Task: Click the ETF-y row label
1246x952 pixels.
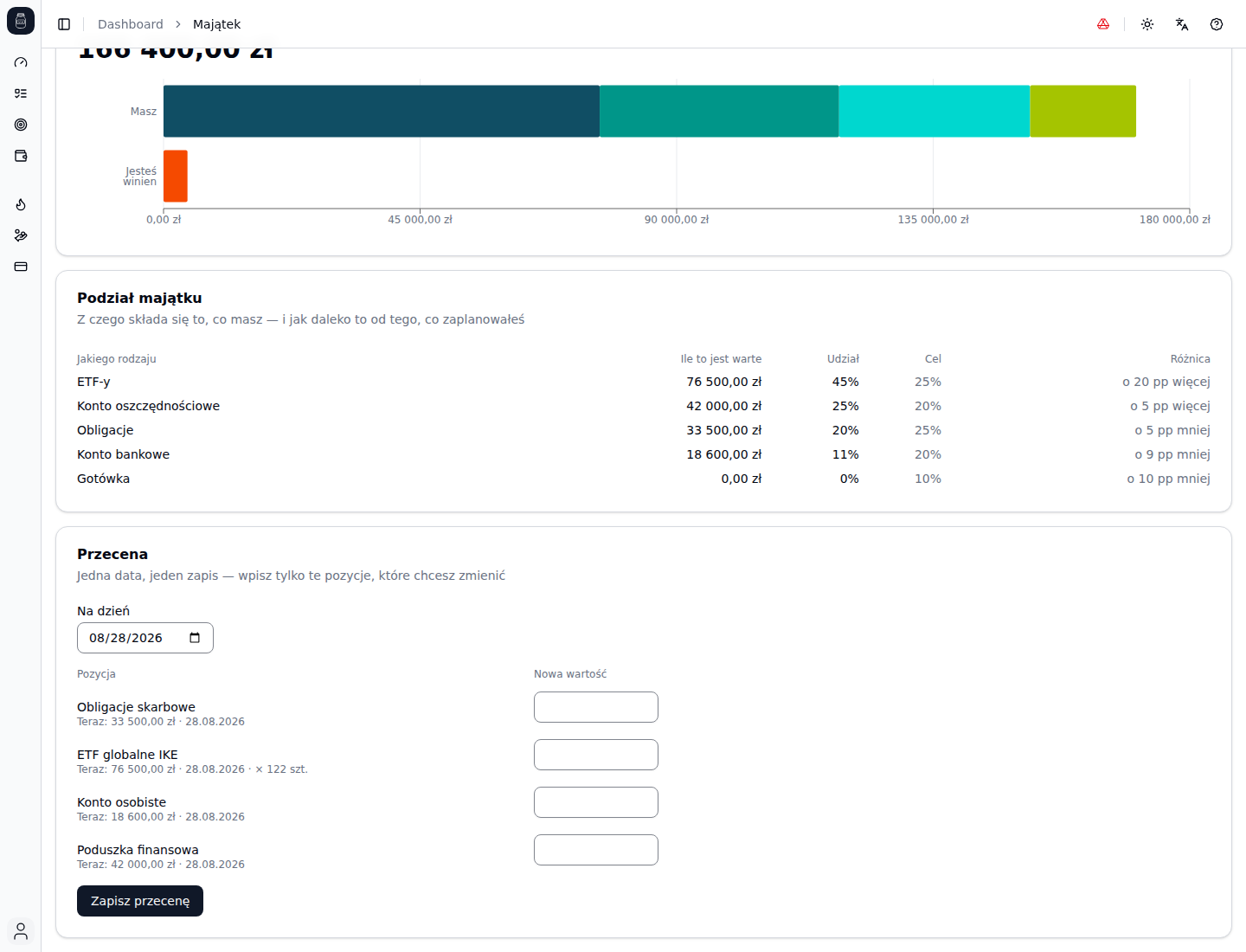Action: 93,382
